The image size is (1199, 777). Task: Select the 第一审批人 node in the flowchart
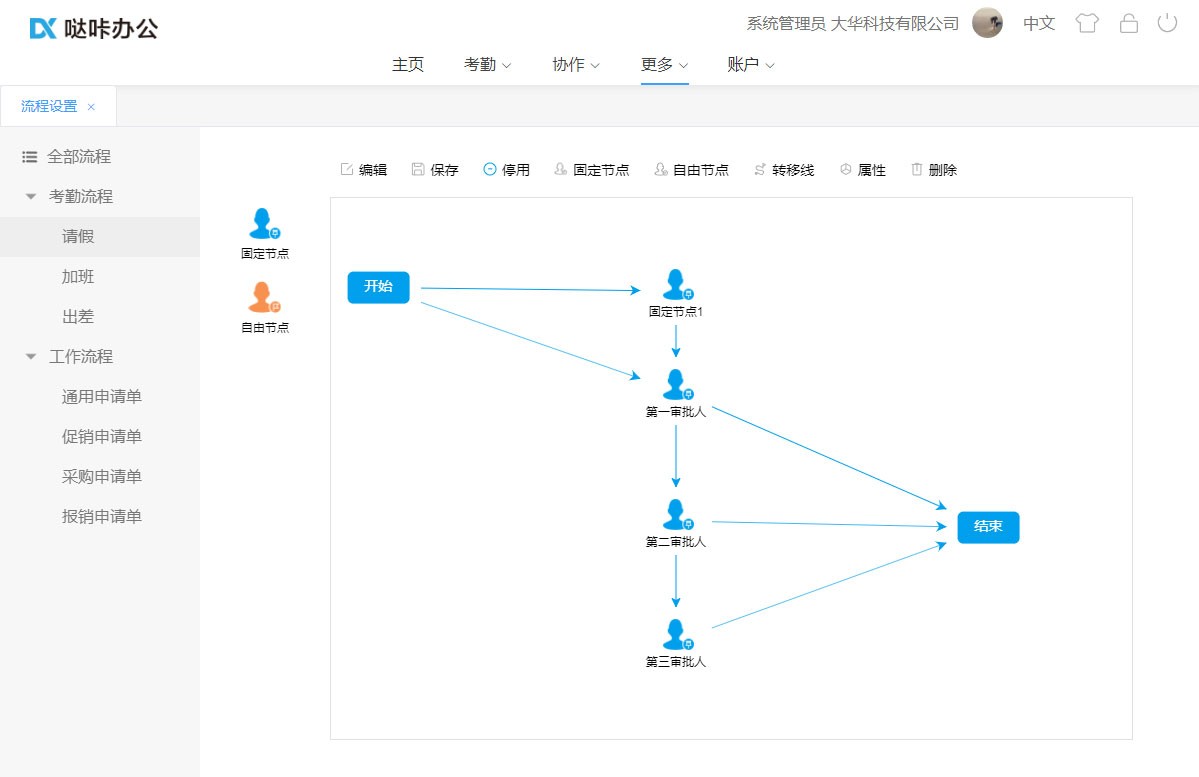coord(676,386)
